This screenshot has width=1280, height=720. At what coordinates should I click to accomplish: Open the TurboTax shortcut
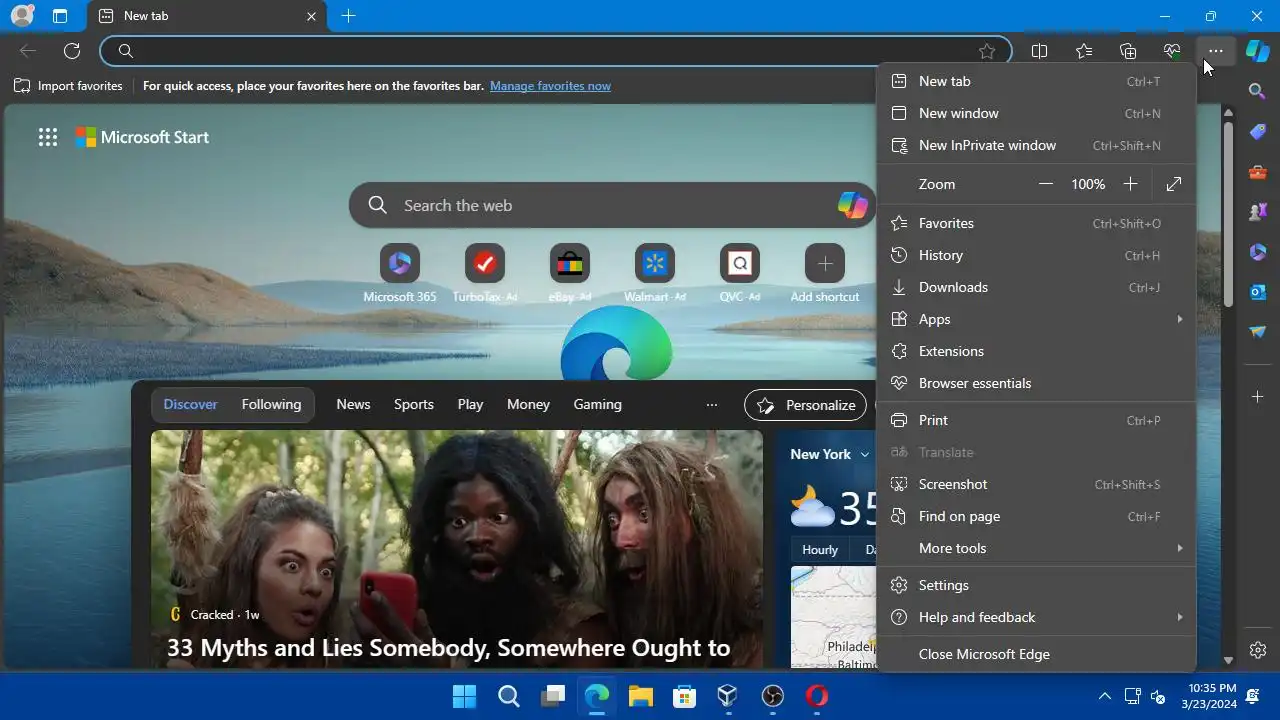[x=485, y=273]
